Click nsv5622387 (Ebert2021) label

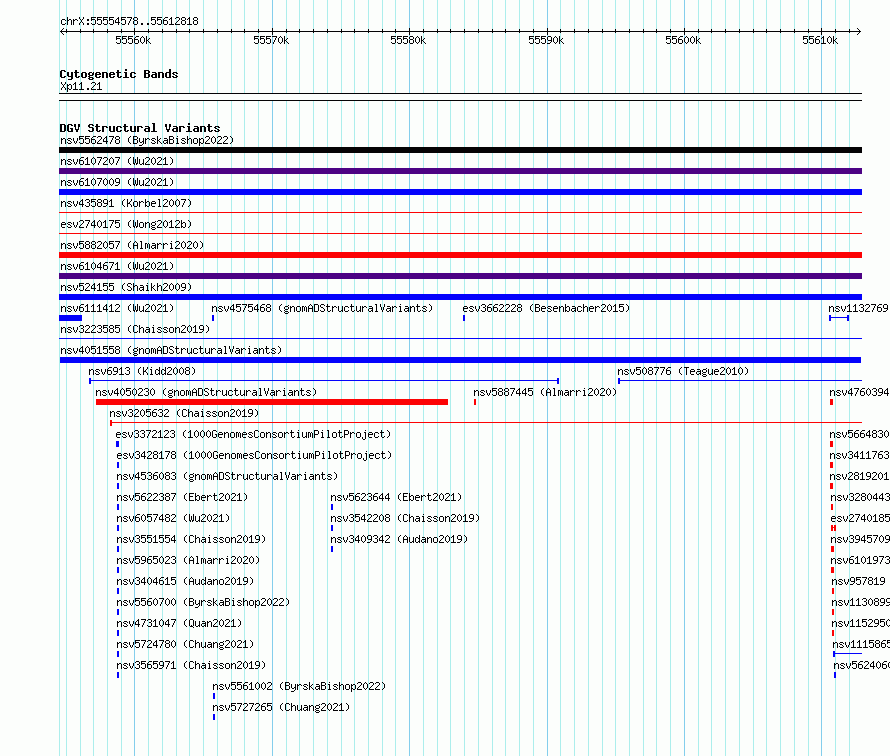point(182,497)
